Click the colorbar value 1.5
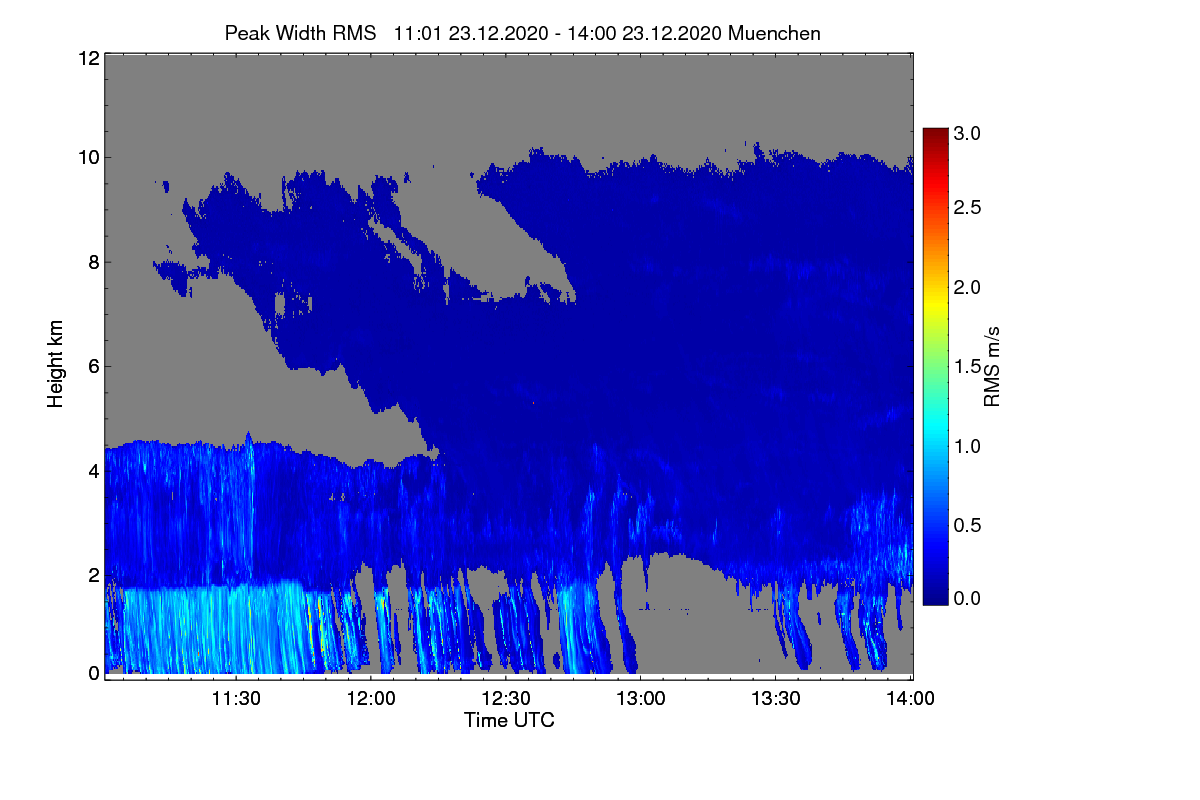The image size is (1200, 800). (967, 368)
